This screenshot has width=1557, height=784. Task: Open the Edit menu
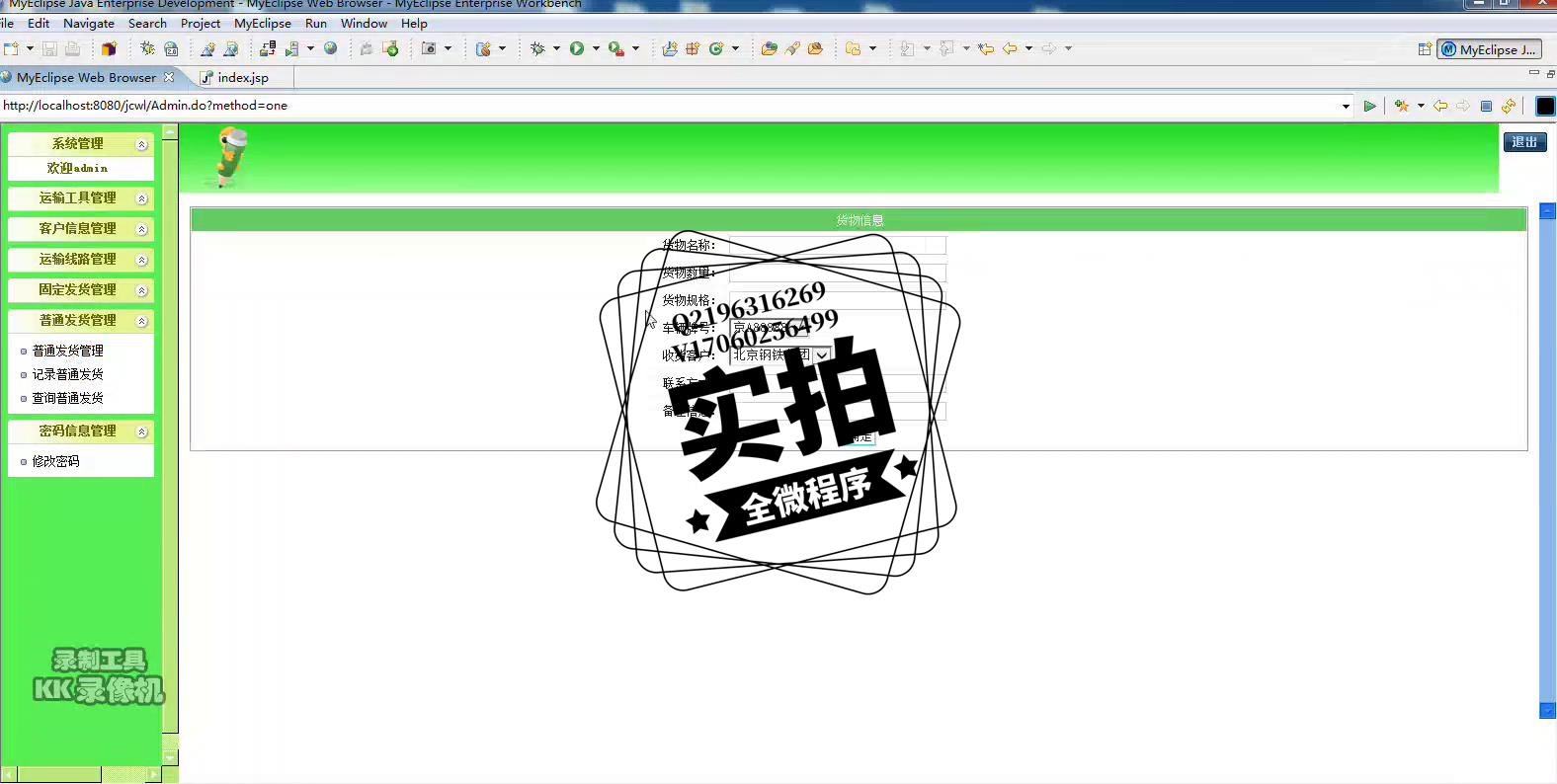39,23
